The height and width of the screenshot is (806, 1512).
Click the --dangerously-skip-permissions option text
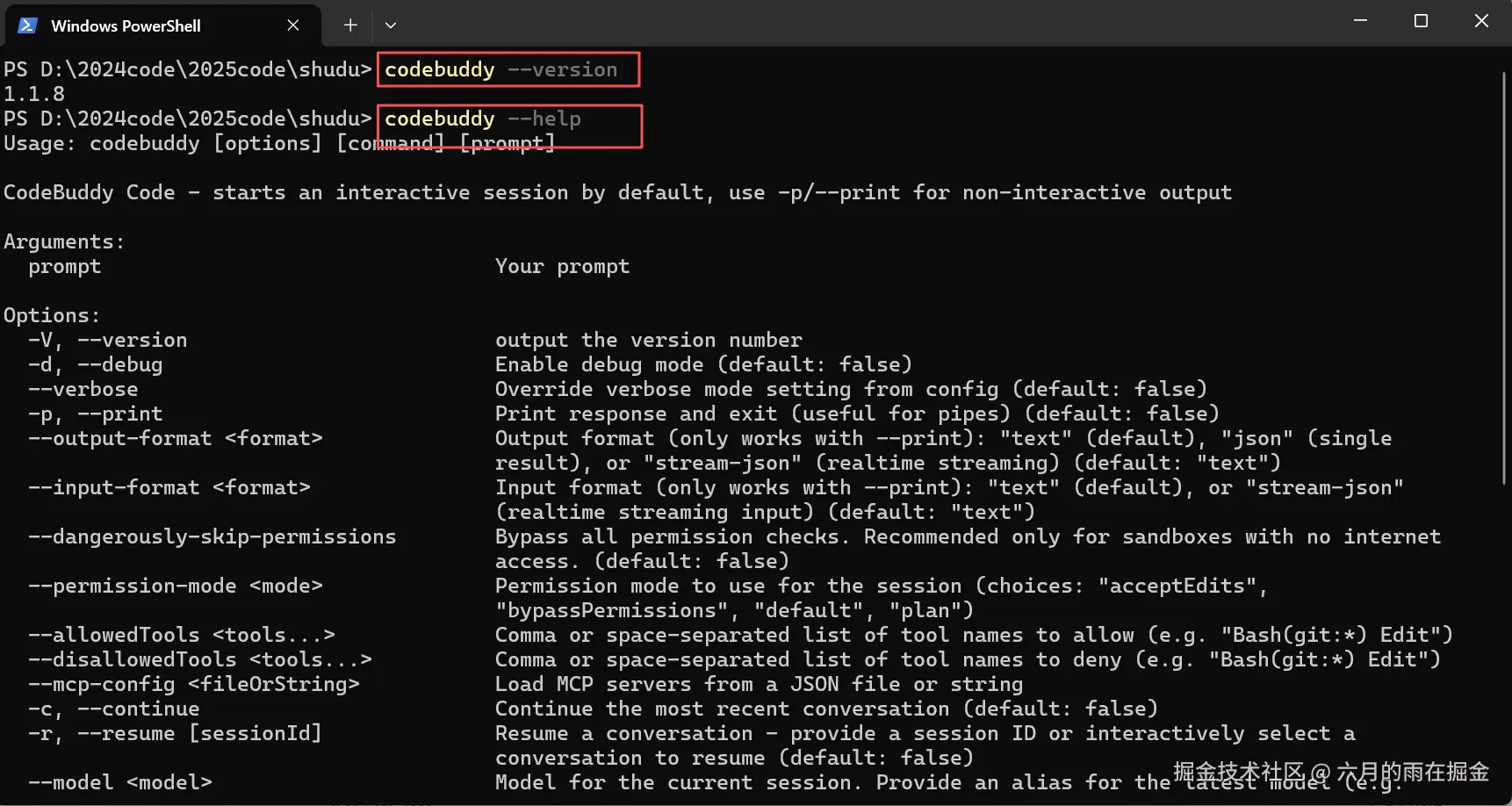tap(212, 536)
